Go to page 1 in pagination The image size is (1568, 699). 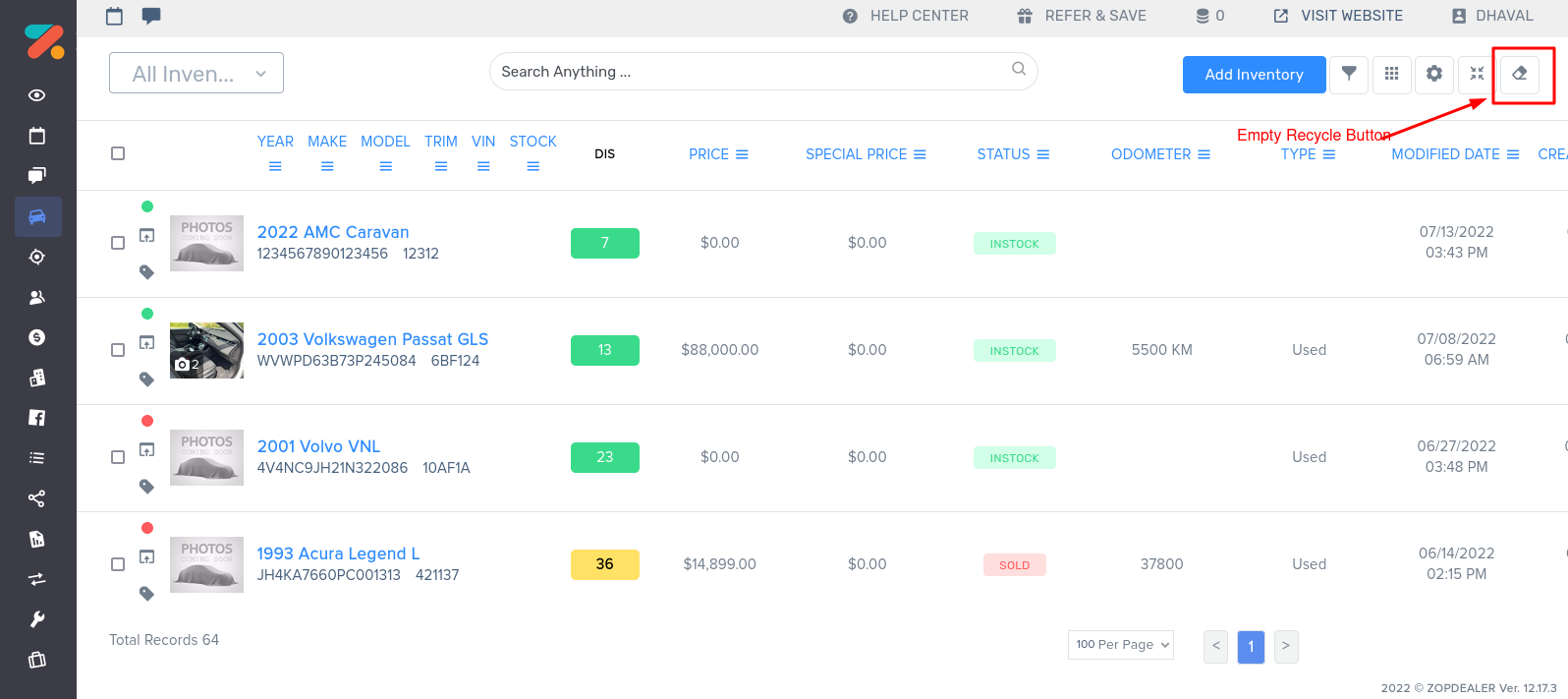coord(1251,646)
